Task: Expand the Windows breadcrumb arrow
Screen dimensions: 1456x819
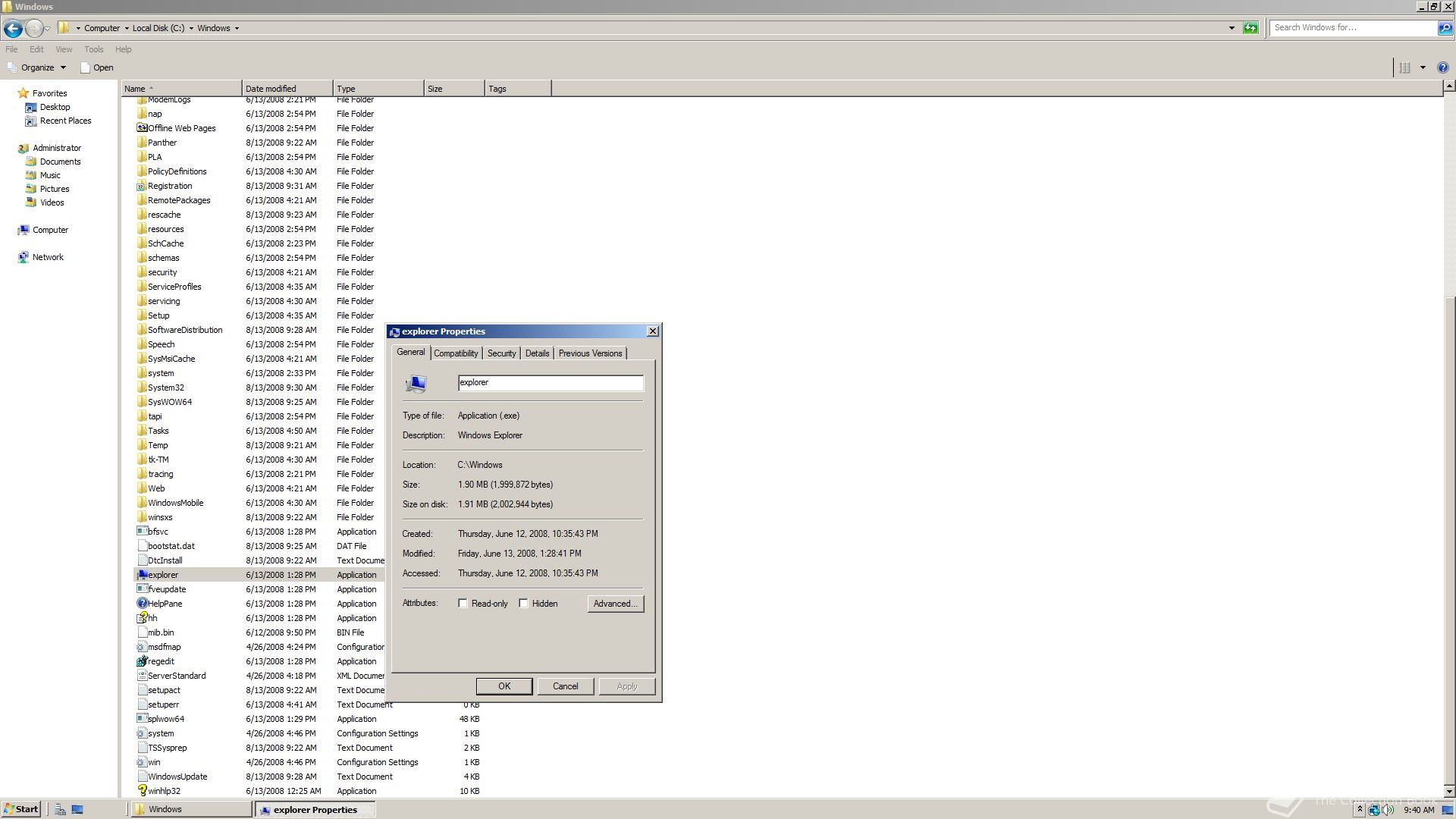Action: click(237, 28)
